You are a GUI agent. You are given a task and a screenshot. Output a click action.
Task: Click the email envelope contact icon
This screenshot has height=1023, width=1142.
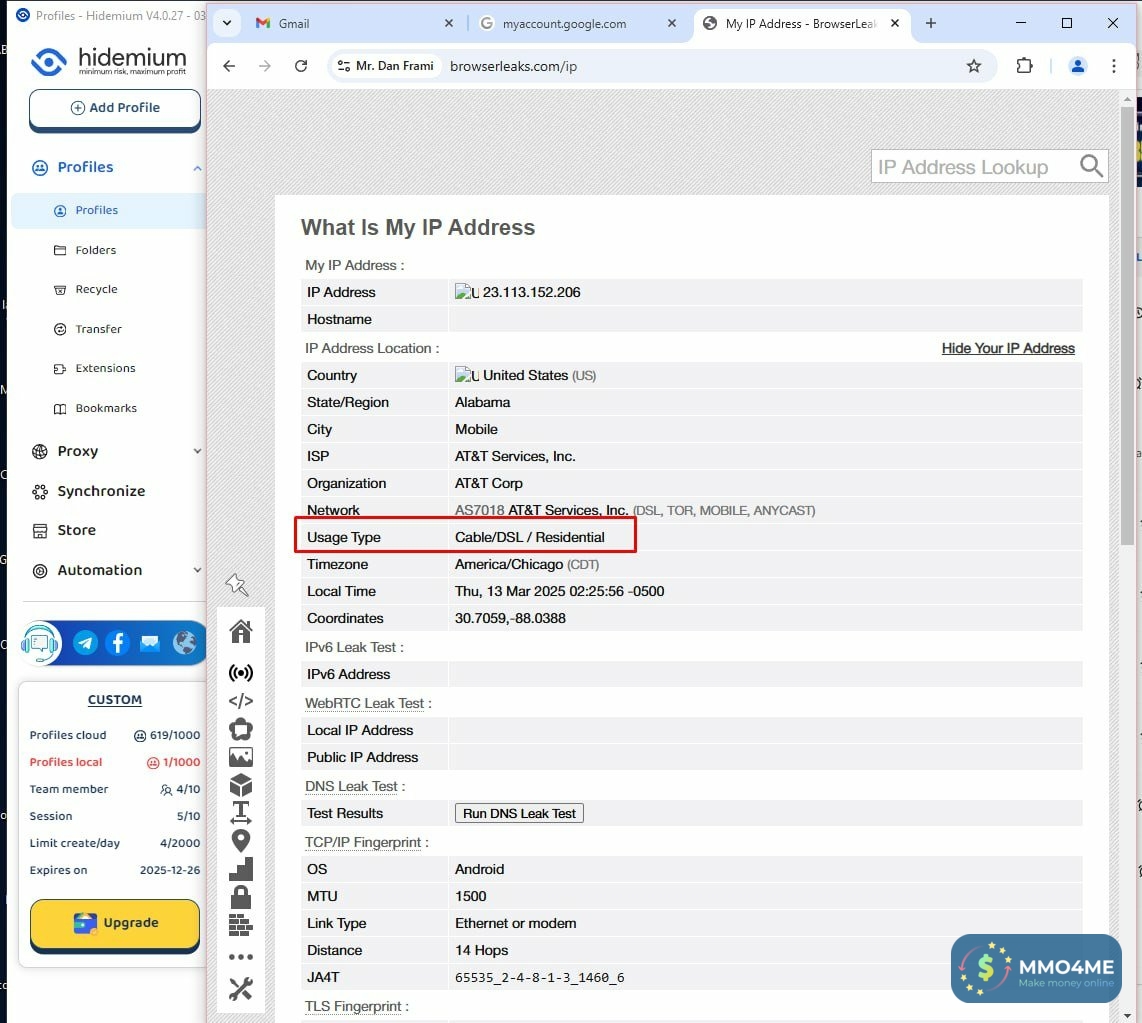150,643
